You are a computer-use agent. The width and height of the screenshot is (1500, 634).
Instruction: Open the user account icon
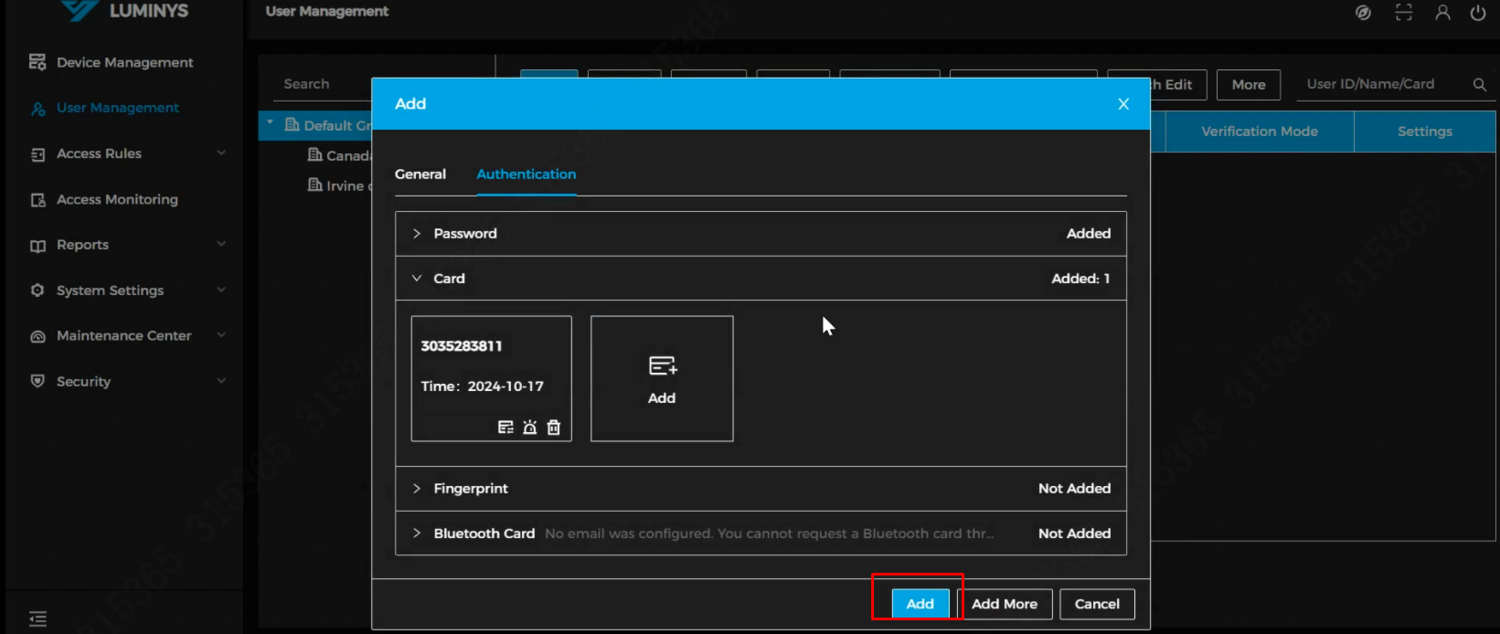[1441, 13]
